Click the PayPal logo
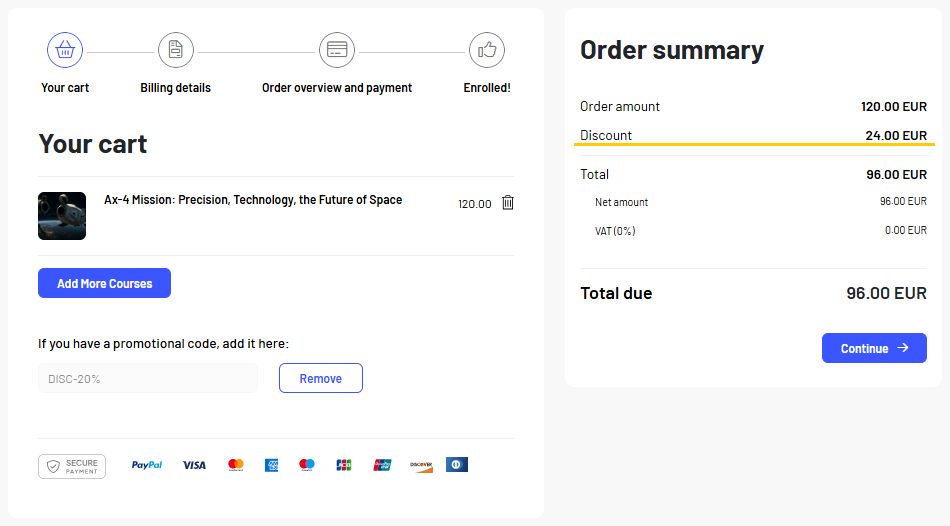The width and height of the screenshot is (950, 526). (x=147, y=465)
